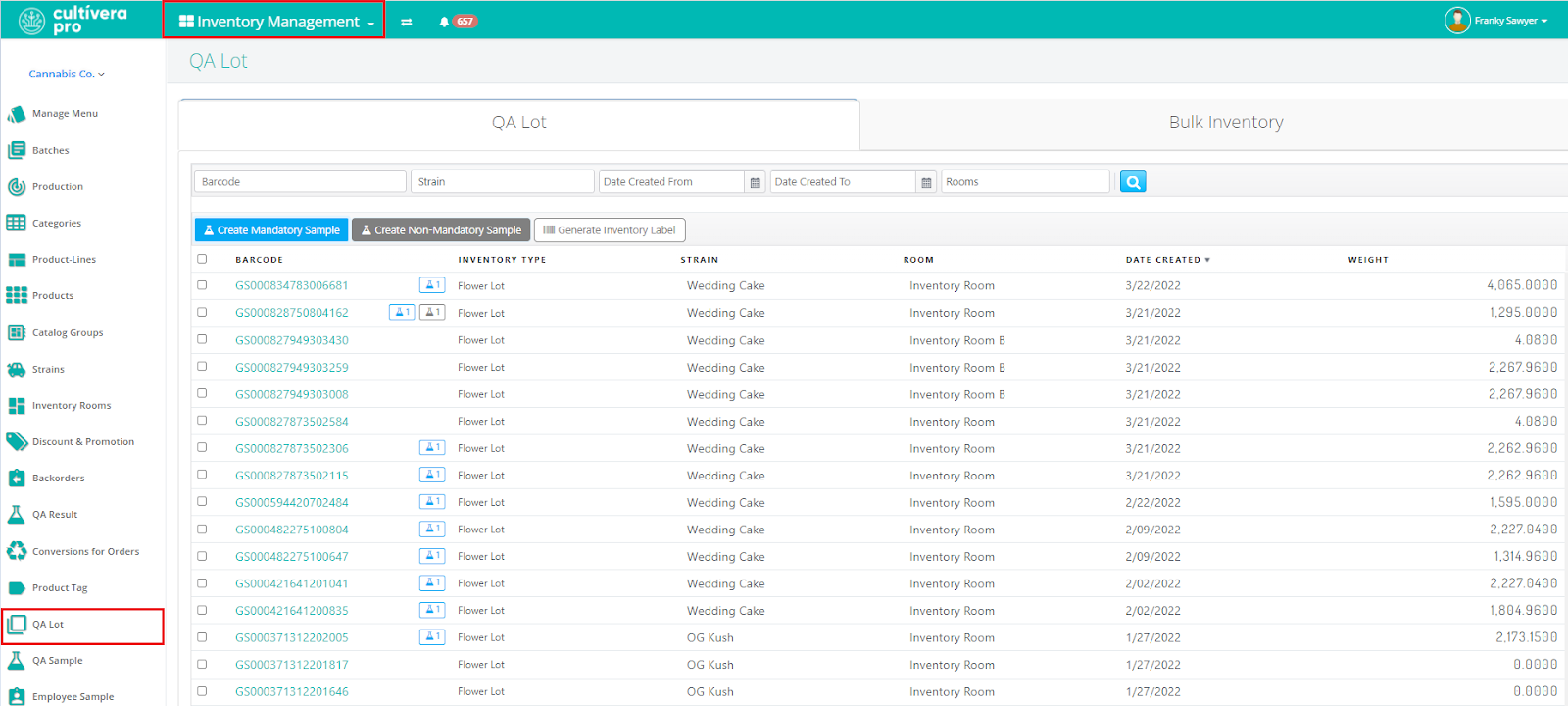The width and height of the screenshot is (1568, 706).
Task: Click the Discount & Promotion tag icon
Action: point(17,441)
